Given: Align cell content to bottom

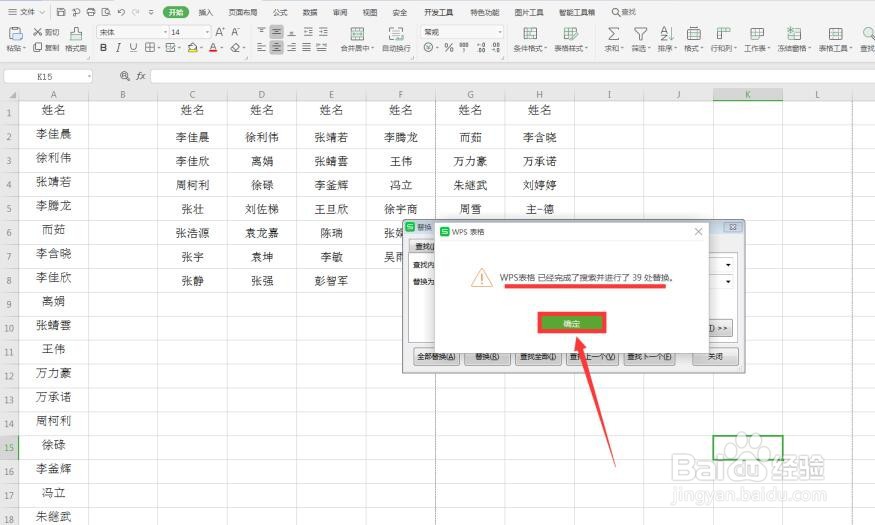Looking at the screenshot, I should click(x=291, y=32).
